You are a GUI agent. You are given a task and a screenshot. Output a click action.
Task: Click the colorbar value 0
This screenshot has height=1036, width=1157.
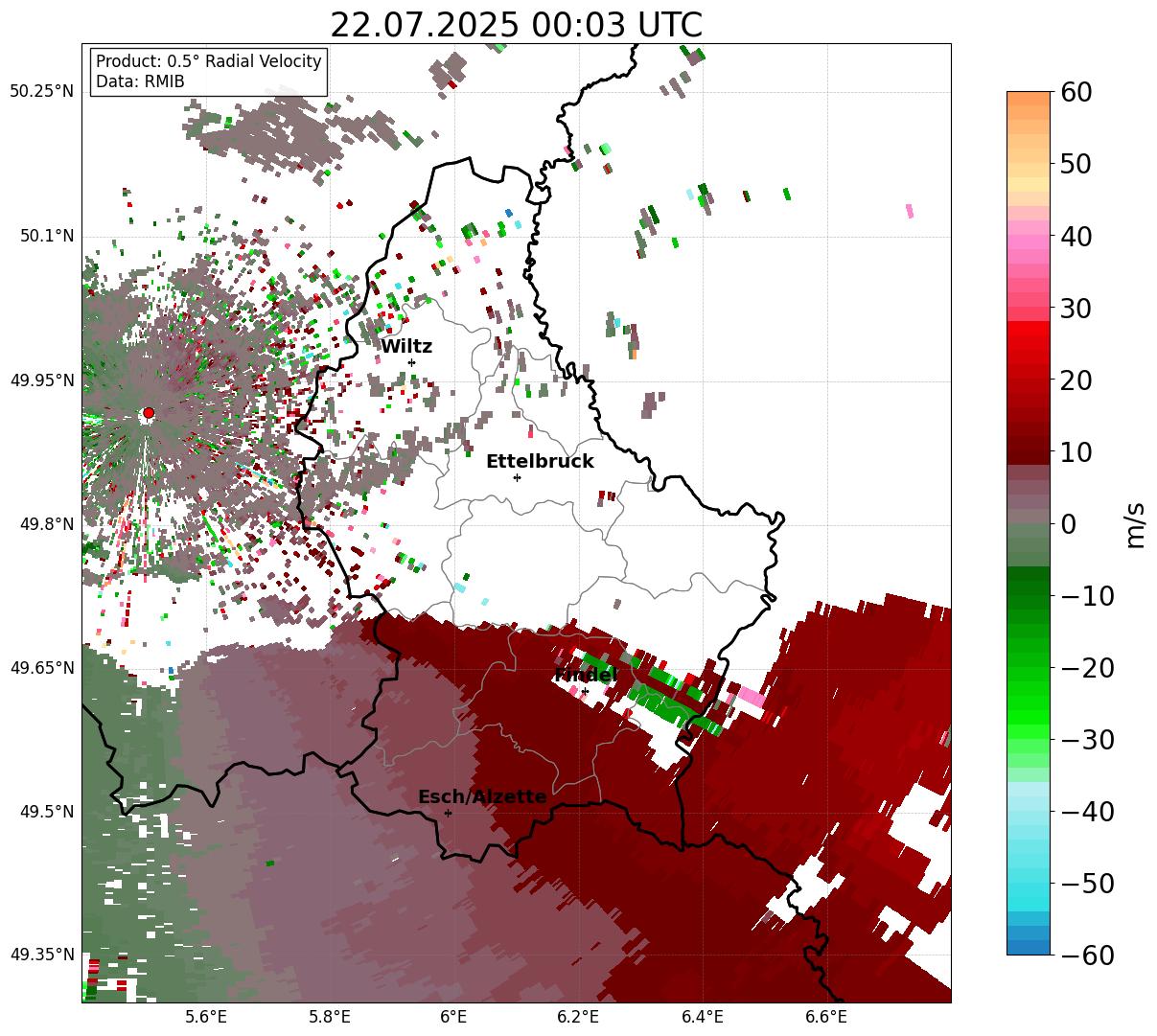tap(1069, 524)
